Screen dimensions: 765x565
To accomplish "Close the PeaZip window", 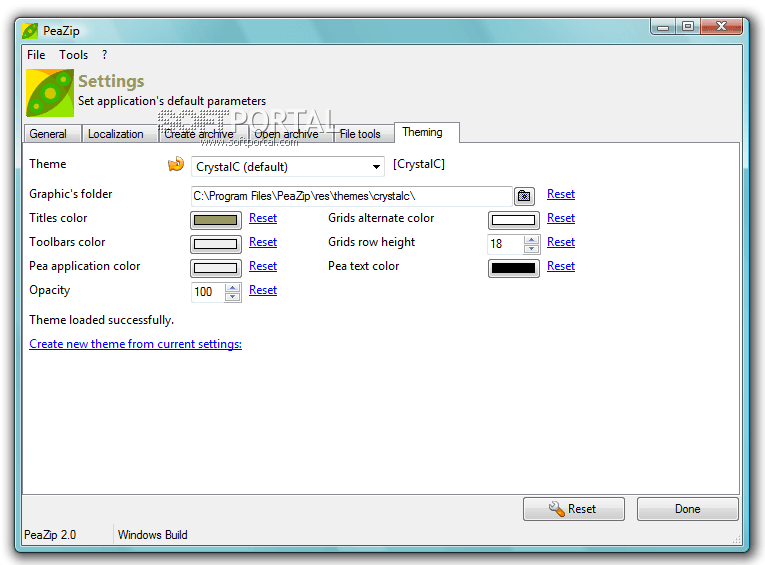I will click(722, 27).
